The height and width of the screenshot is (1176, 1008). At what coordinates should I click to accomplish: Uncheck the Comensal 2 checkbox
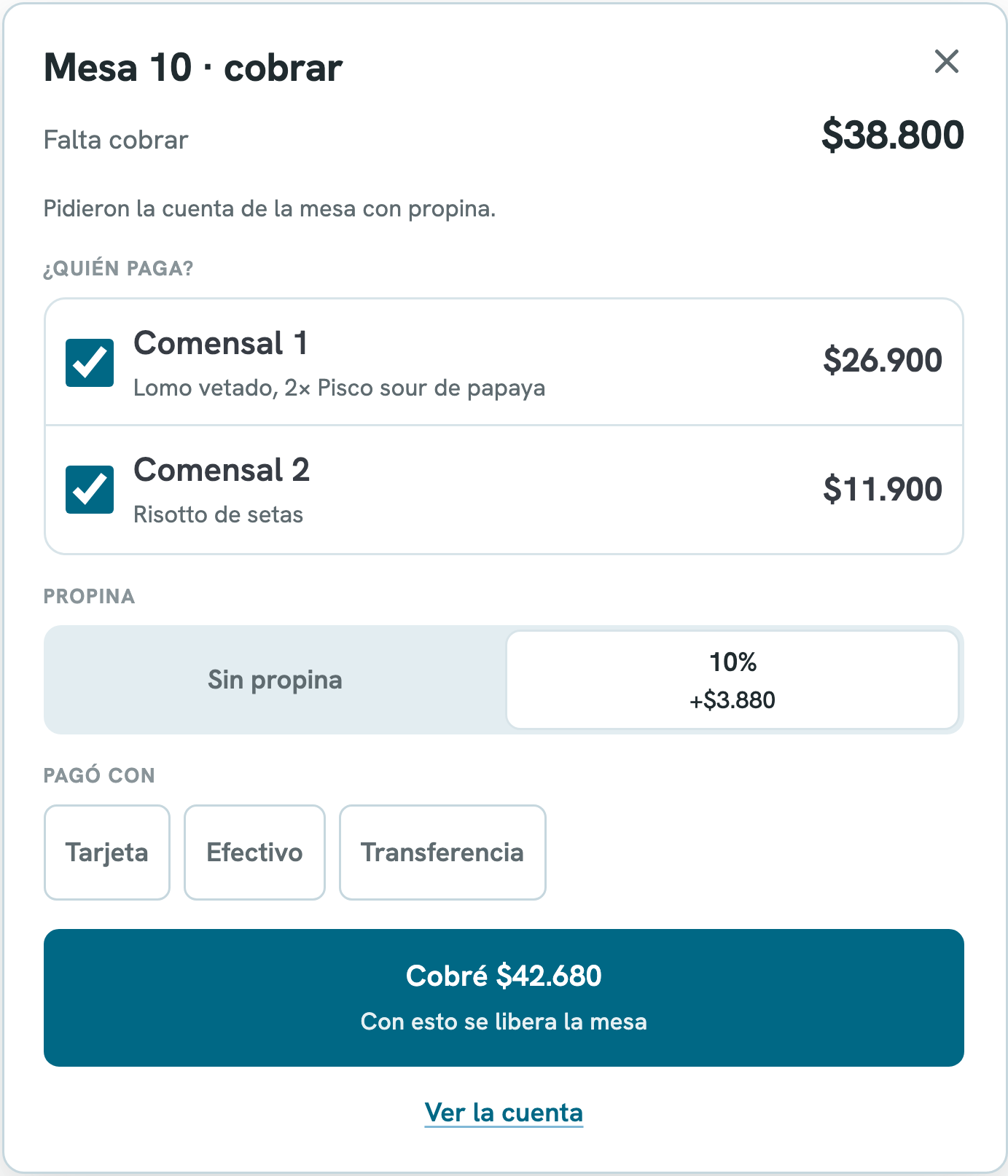(90, 490)
